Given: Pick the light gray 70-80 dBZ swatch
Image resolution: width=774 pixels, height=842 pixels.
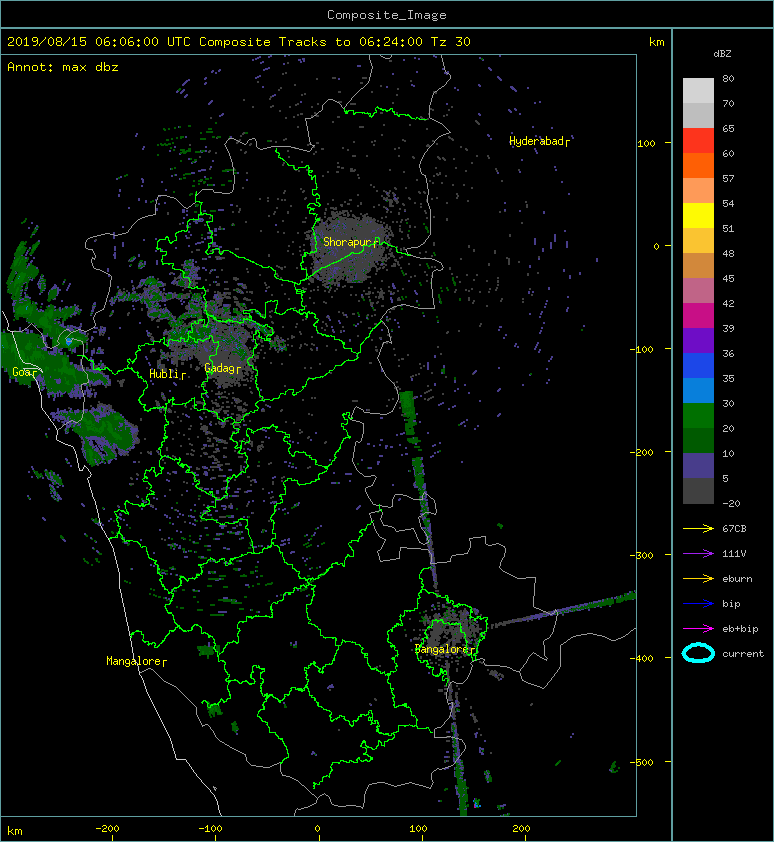Looking at the screenshot, I should [698, 91].
